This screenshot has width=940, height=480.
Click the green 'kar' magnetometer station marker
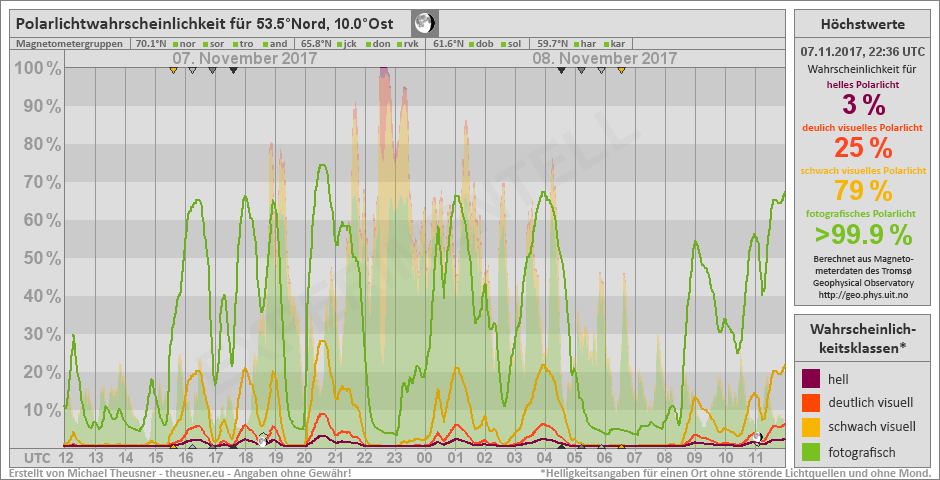pos(606,44)
